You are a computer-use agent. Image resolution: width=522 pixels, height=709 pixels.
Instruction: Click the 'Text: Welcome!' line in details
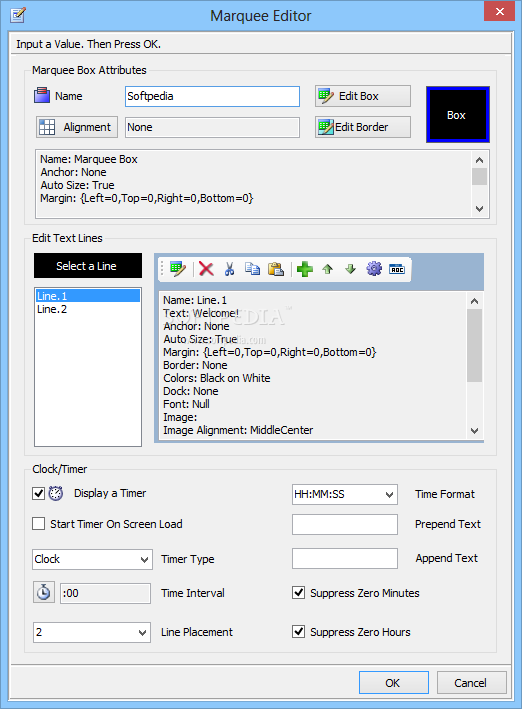tap(201, 313)
